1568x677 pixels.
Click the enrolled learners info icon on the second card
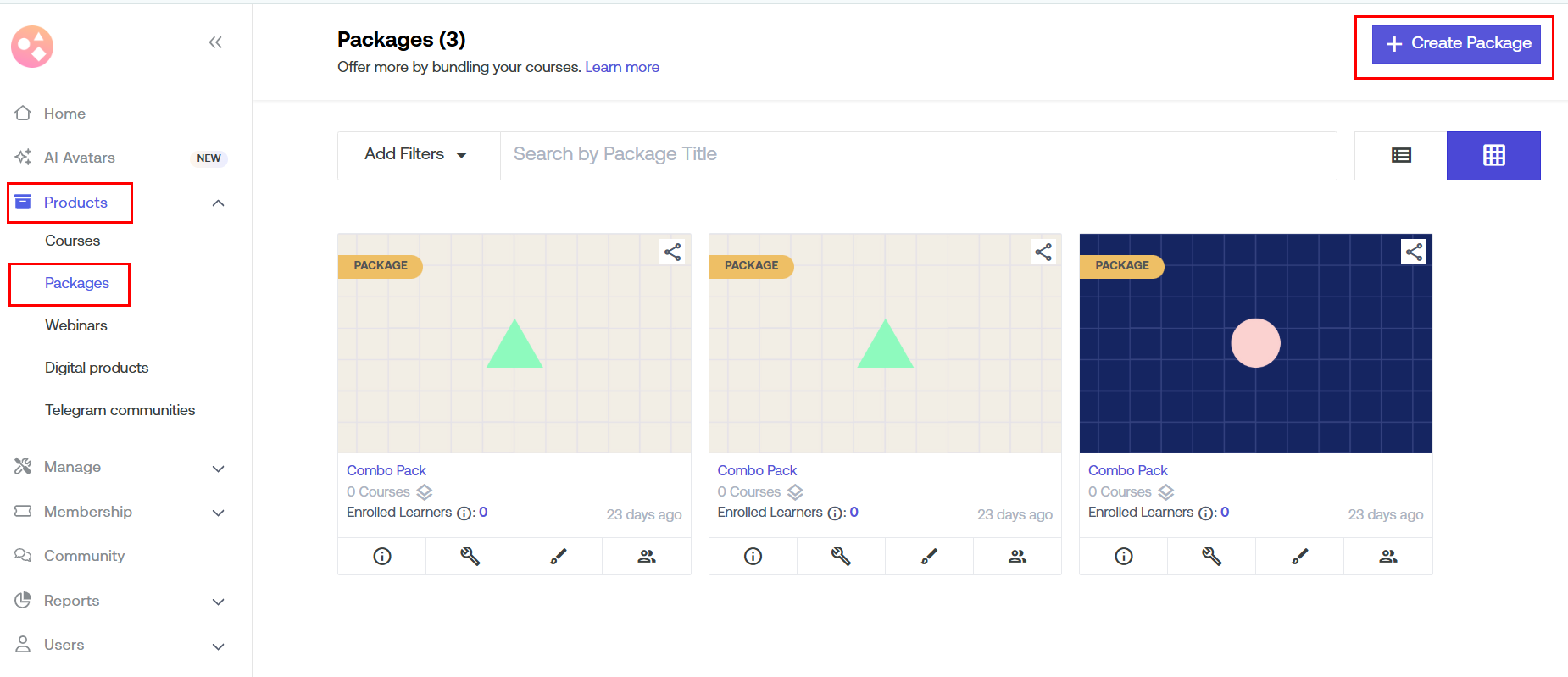pos(835,513)
